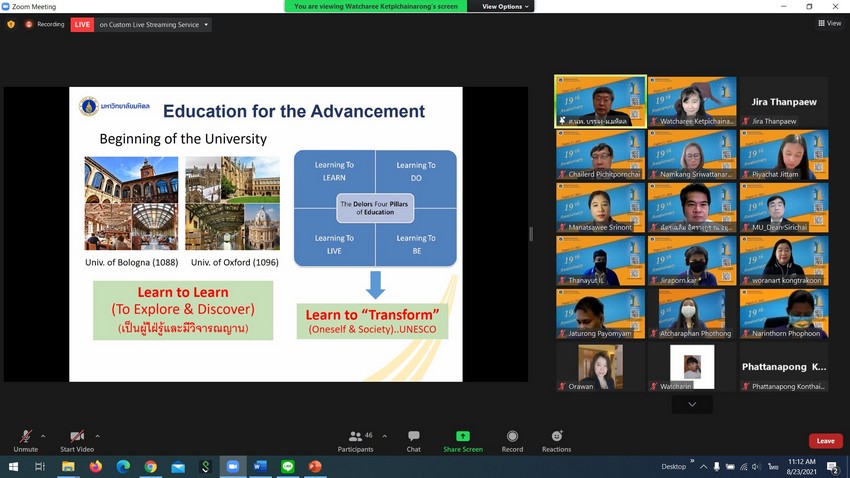Click the green Share Screen icon
850x478 pixels.
tap(463, 437)
